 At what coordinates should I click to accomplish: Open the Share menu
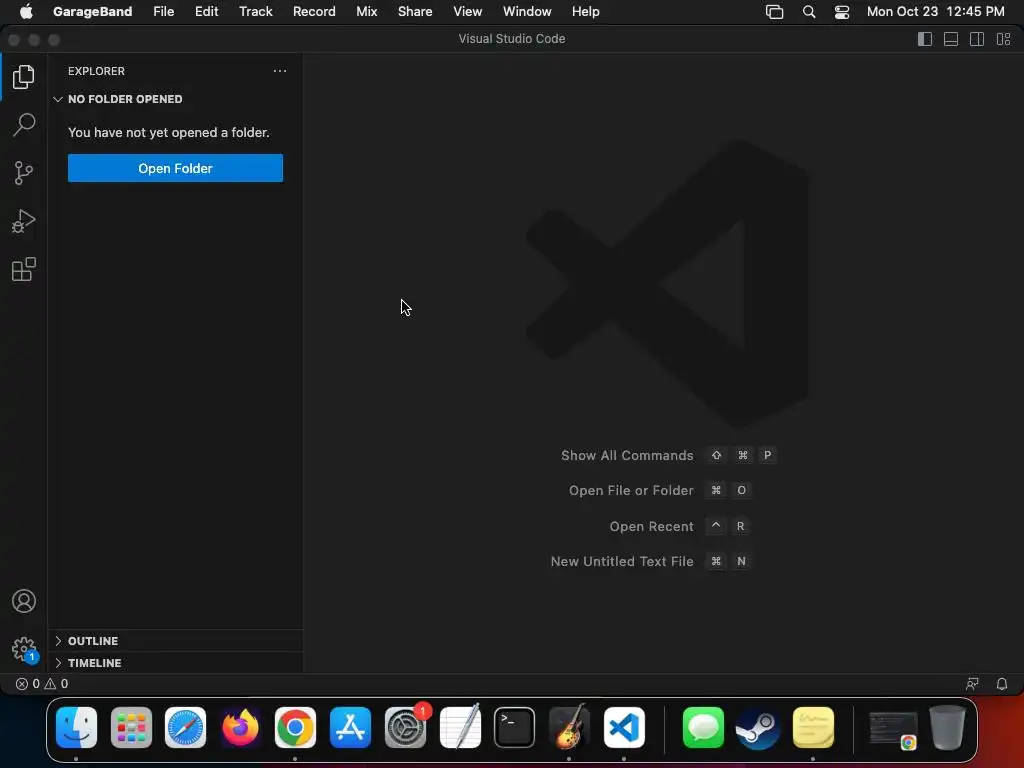click(x=415, y=11)
